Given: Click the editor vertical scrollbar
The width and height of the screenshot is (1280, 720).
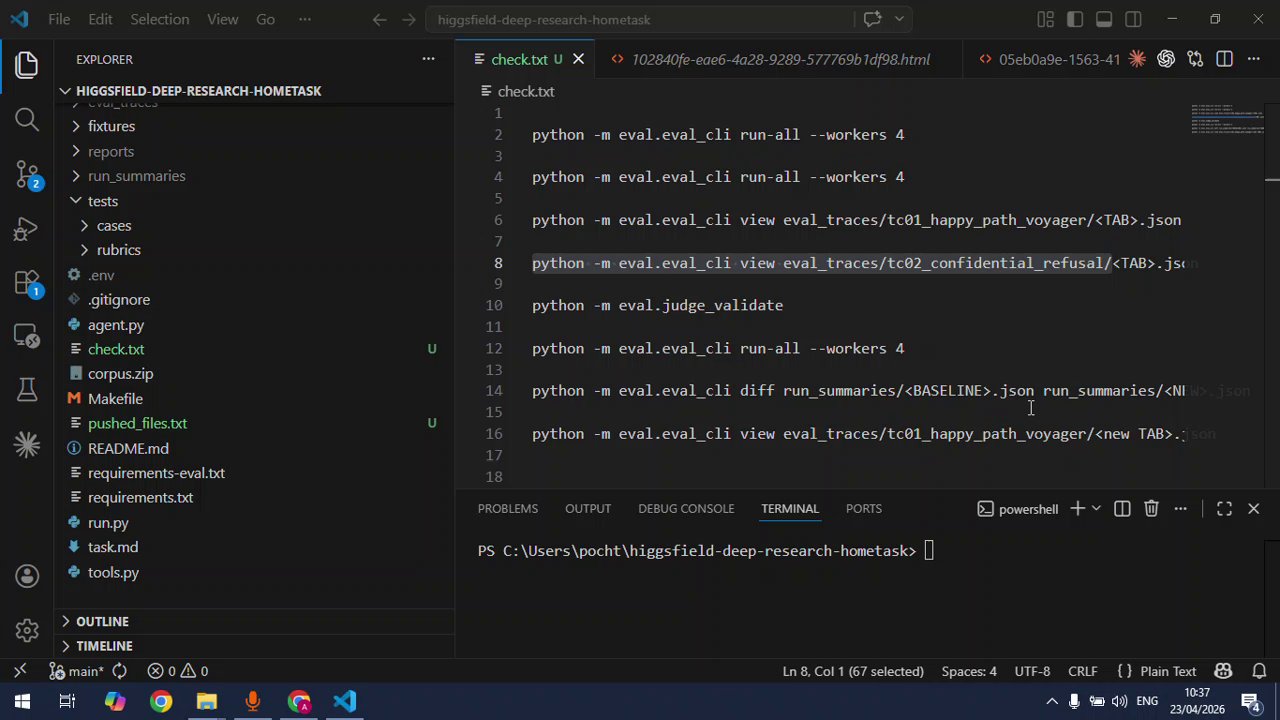Looking at the screenshot, I should pyautogui.click(x=1272, y=295).
